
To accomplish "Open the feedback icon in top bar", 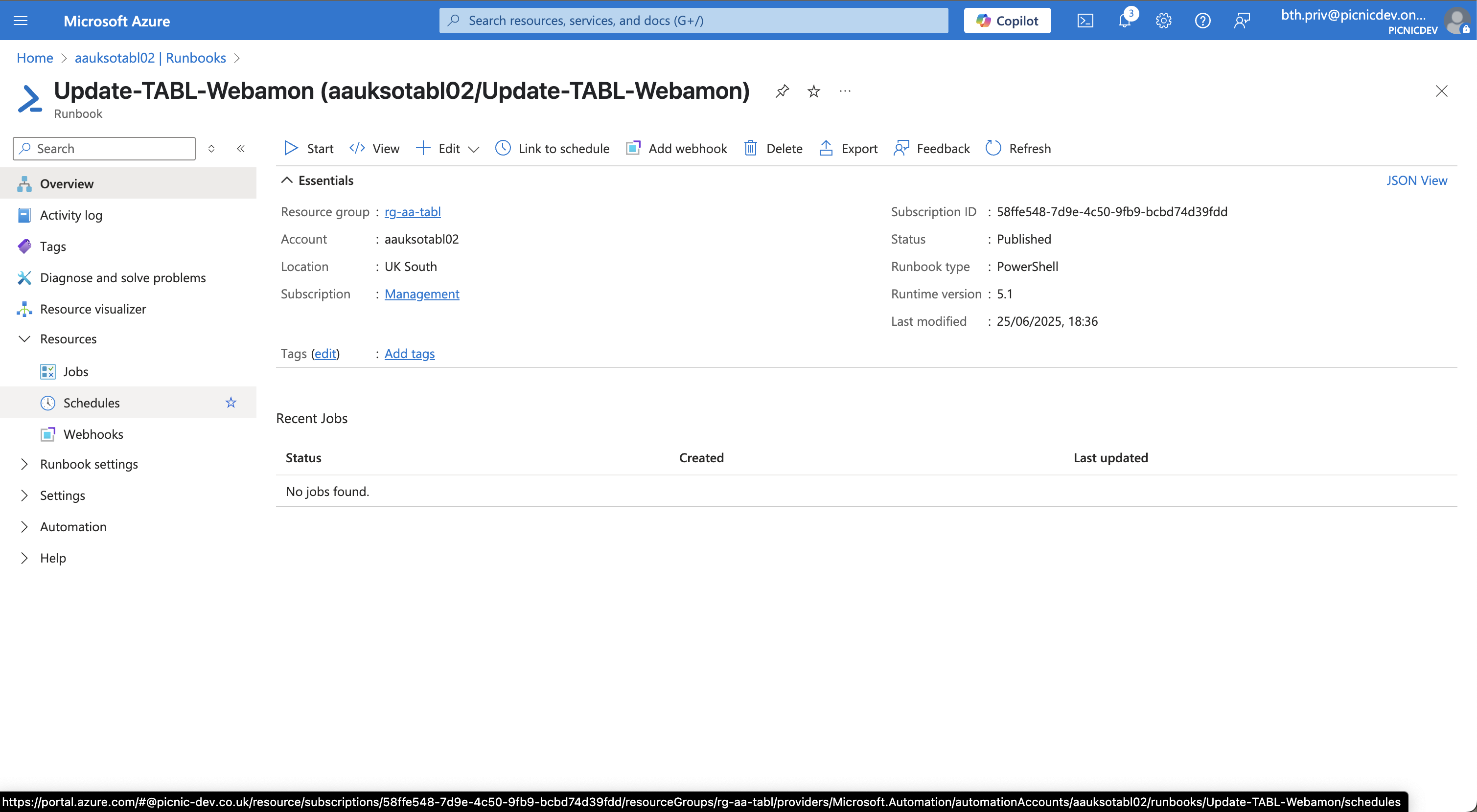I will 1242,21.
